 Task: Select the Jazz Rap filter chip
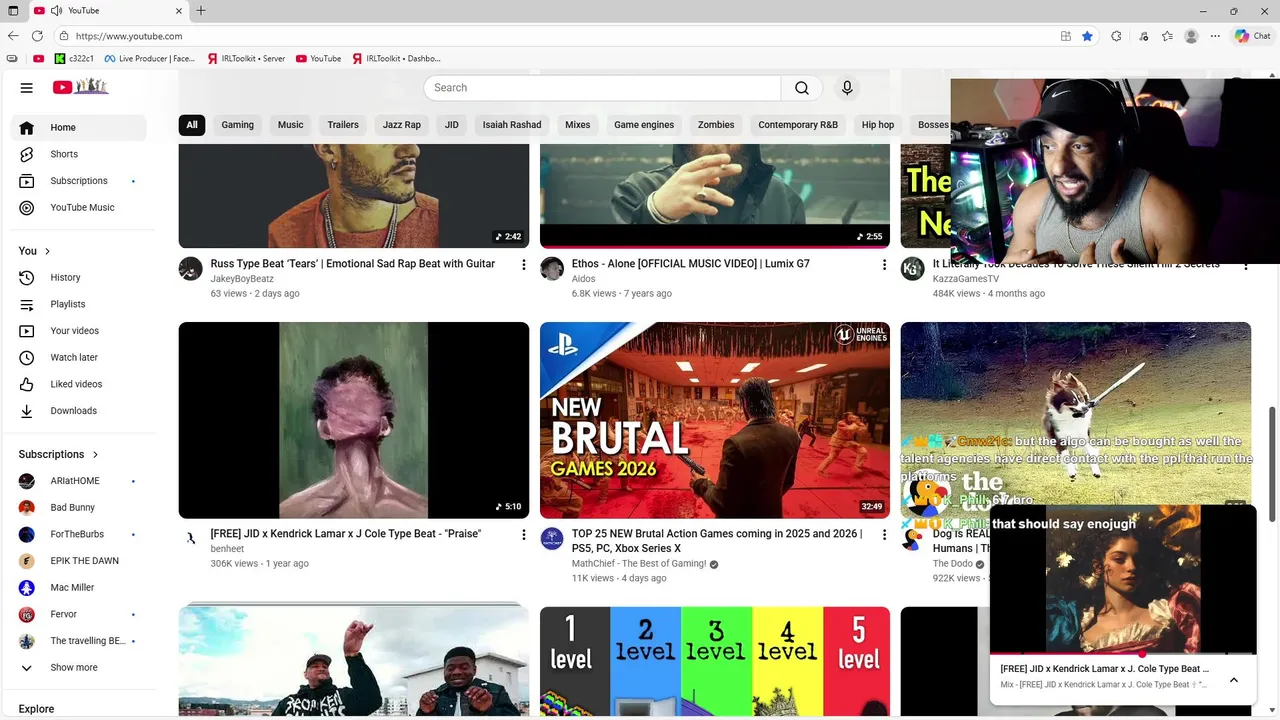coord(402,125)
